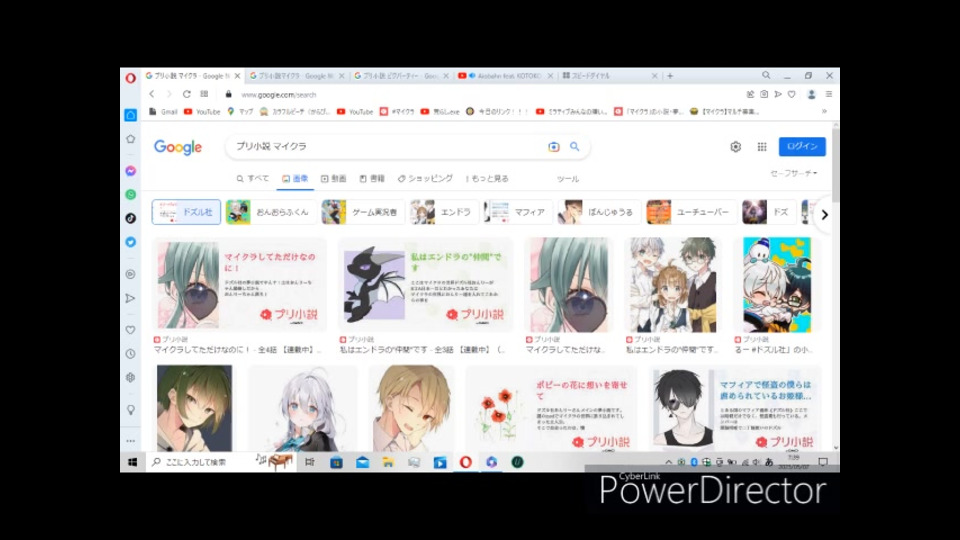Open the Gmail bookmark

tap(163, 111)
